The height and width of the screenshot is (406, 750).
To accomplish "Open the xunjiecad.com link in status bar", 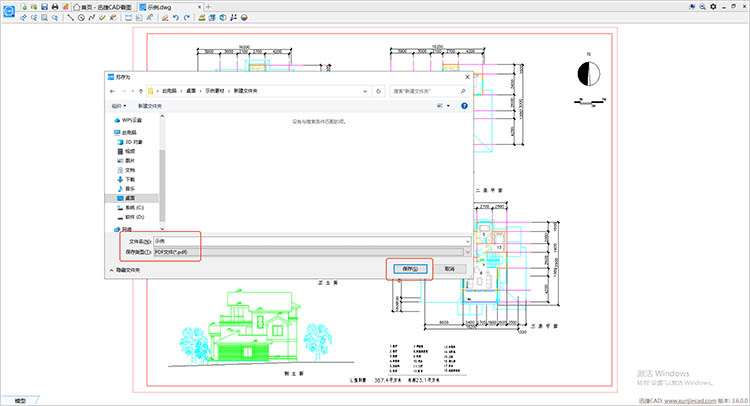I will coord(690,401).
